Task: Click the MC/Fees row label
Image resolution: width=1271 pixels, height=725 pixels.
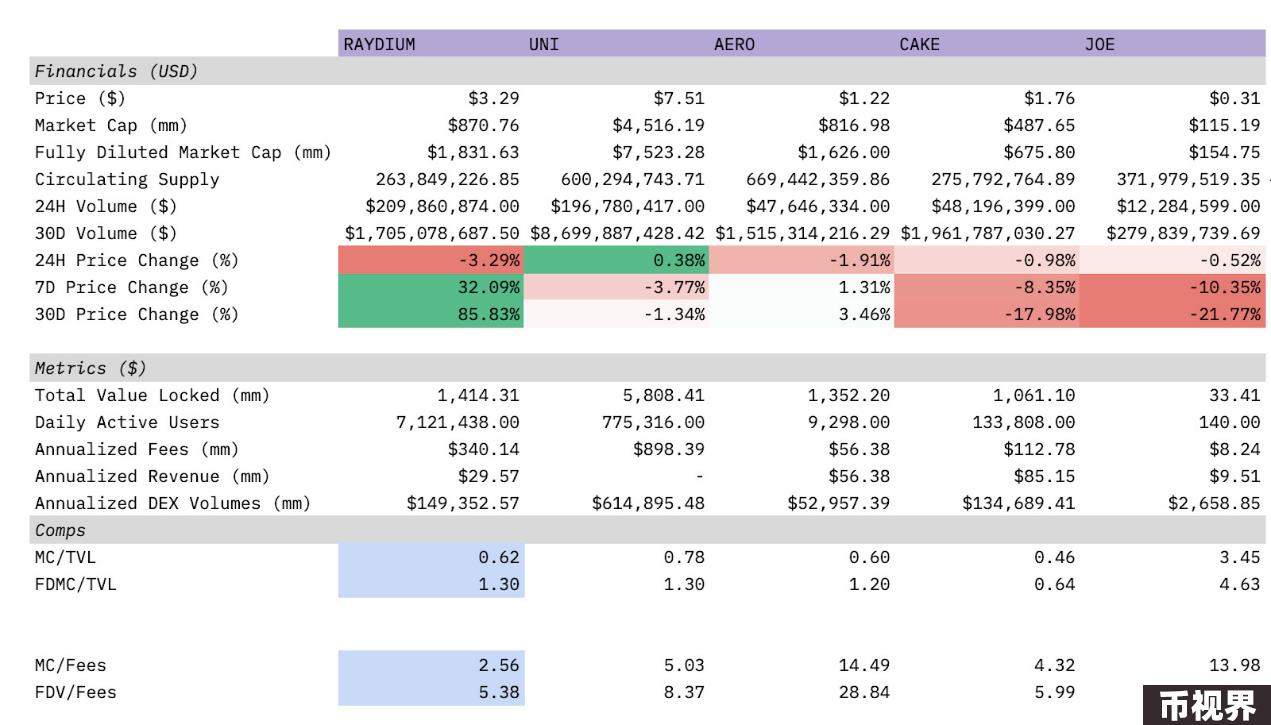Action: coord(70,665)
